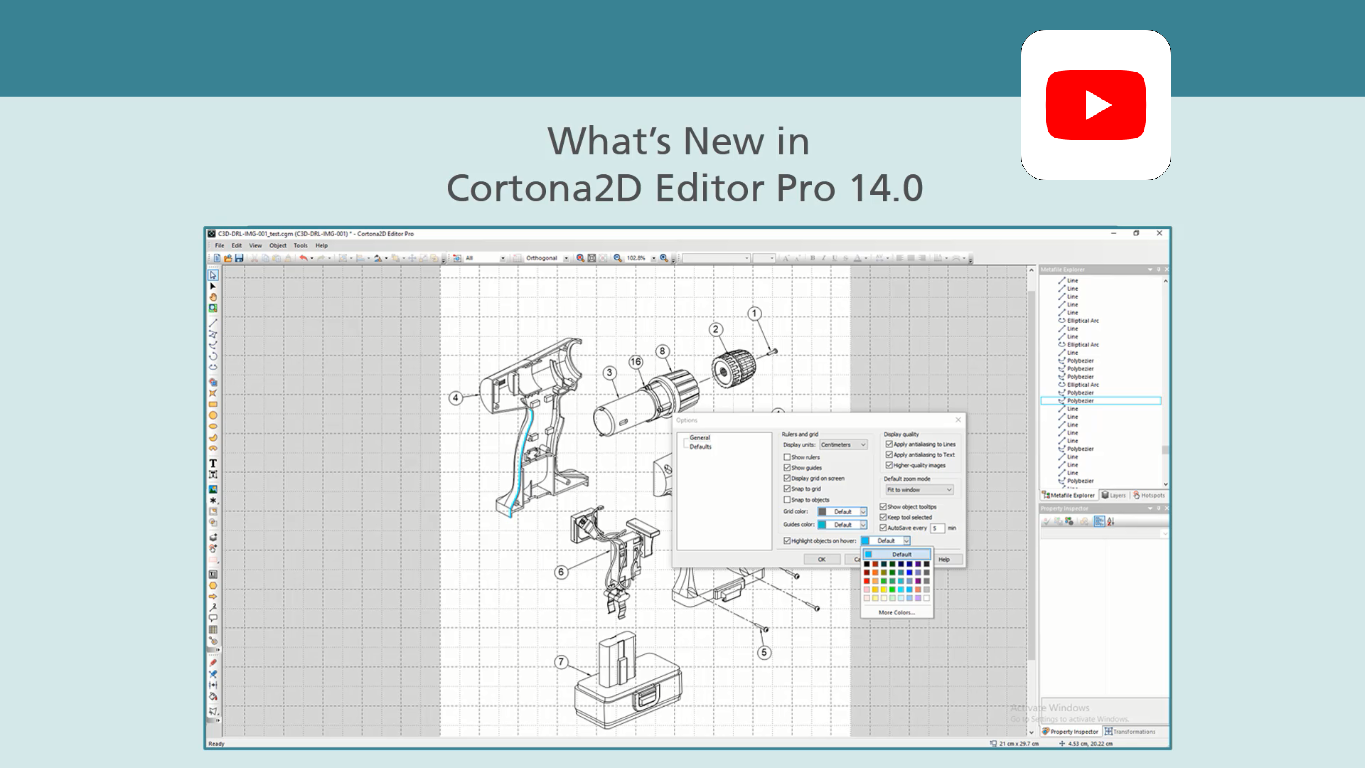The height and width of the screenshot is (768, 1365).
Task: Click OK in the Options dialog
Action: point(822,559)
